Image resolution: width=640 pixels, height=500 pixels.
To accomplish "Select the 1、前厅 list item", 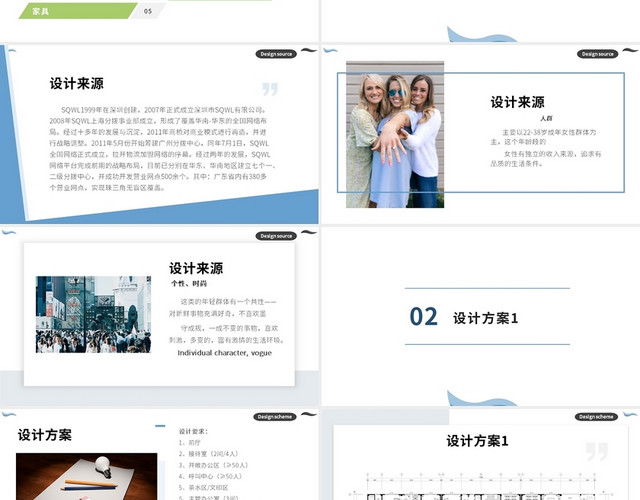I will pos(189,442).
